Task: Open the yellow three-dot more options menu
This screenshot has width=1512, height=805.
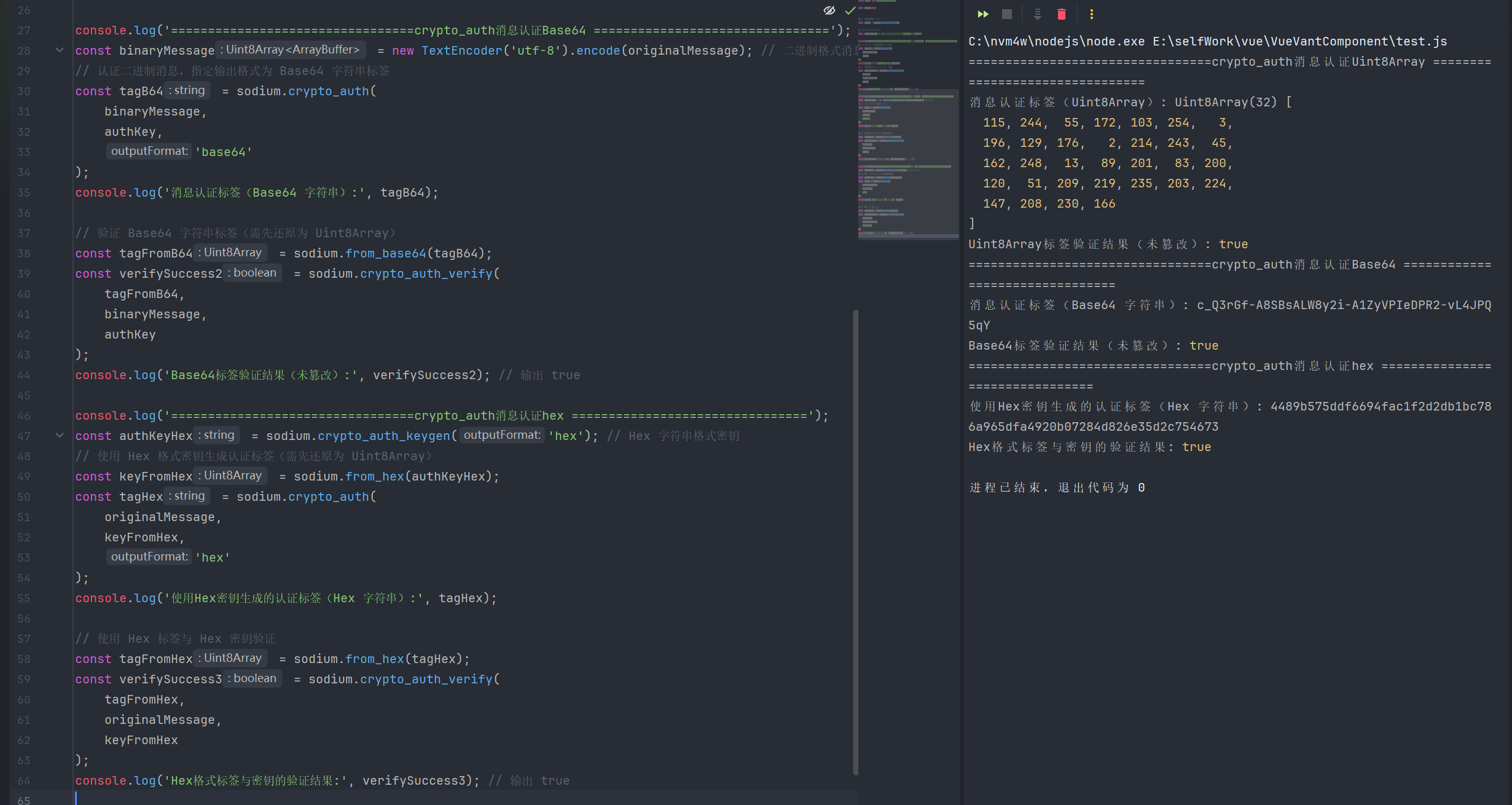Action: (x=1091, y=14)
